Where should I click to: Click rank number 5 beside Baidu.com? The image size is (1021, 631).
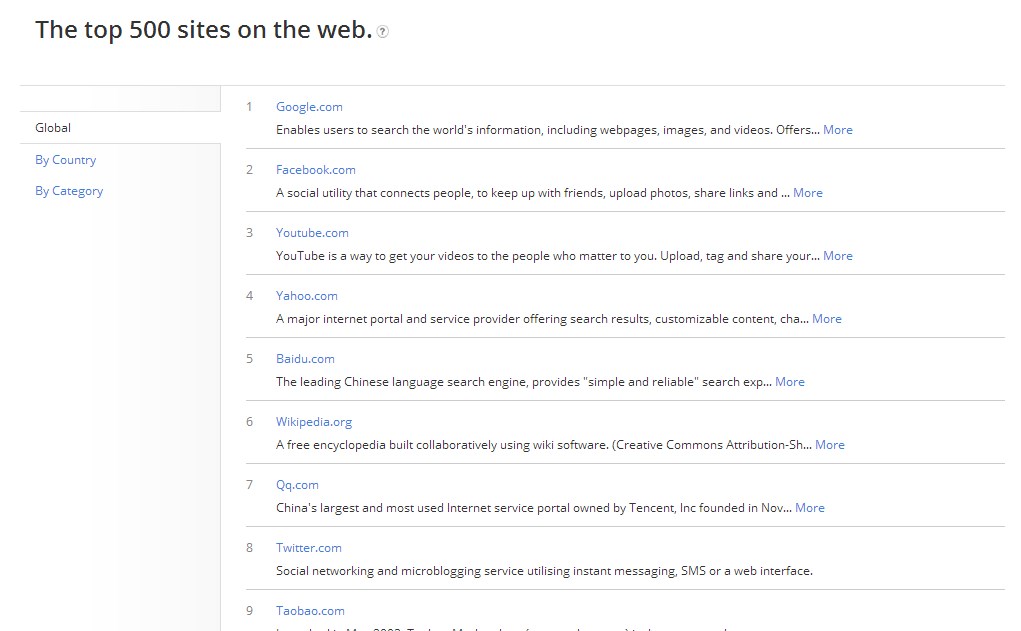pos(249,359)
